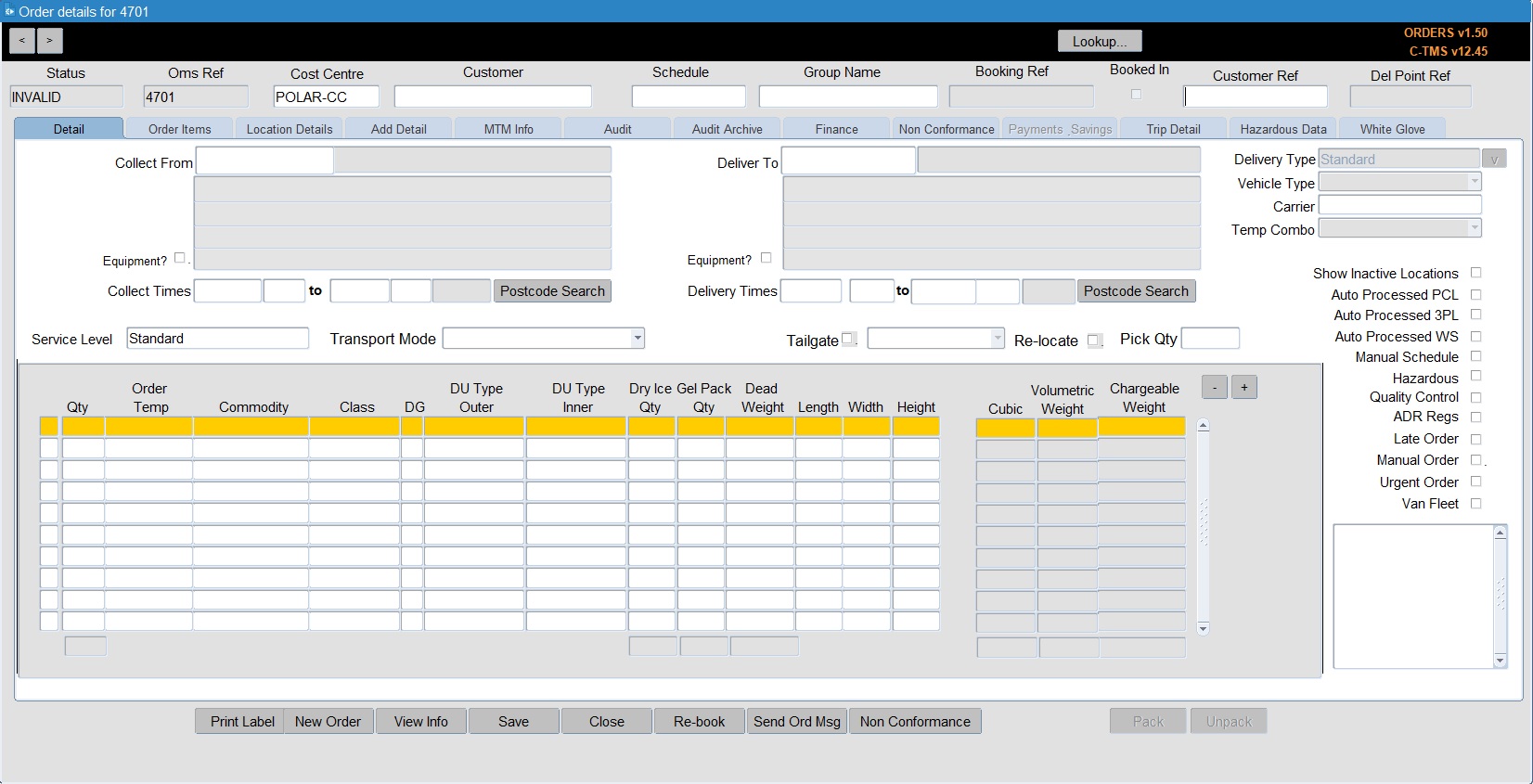Enable Auto Processed WS
This screenshot has height=784, width=1533.
click(x=1475, y=336)
